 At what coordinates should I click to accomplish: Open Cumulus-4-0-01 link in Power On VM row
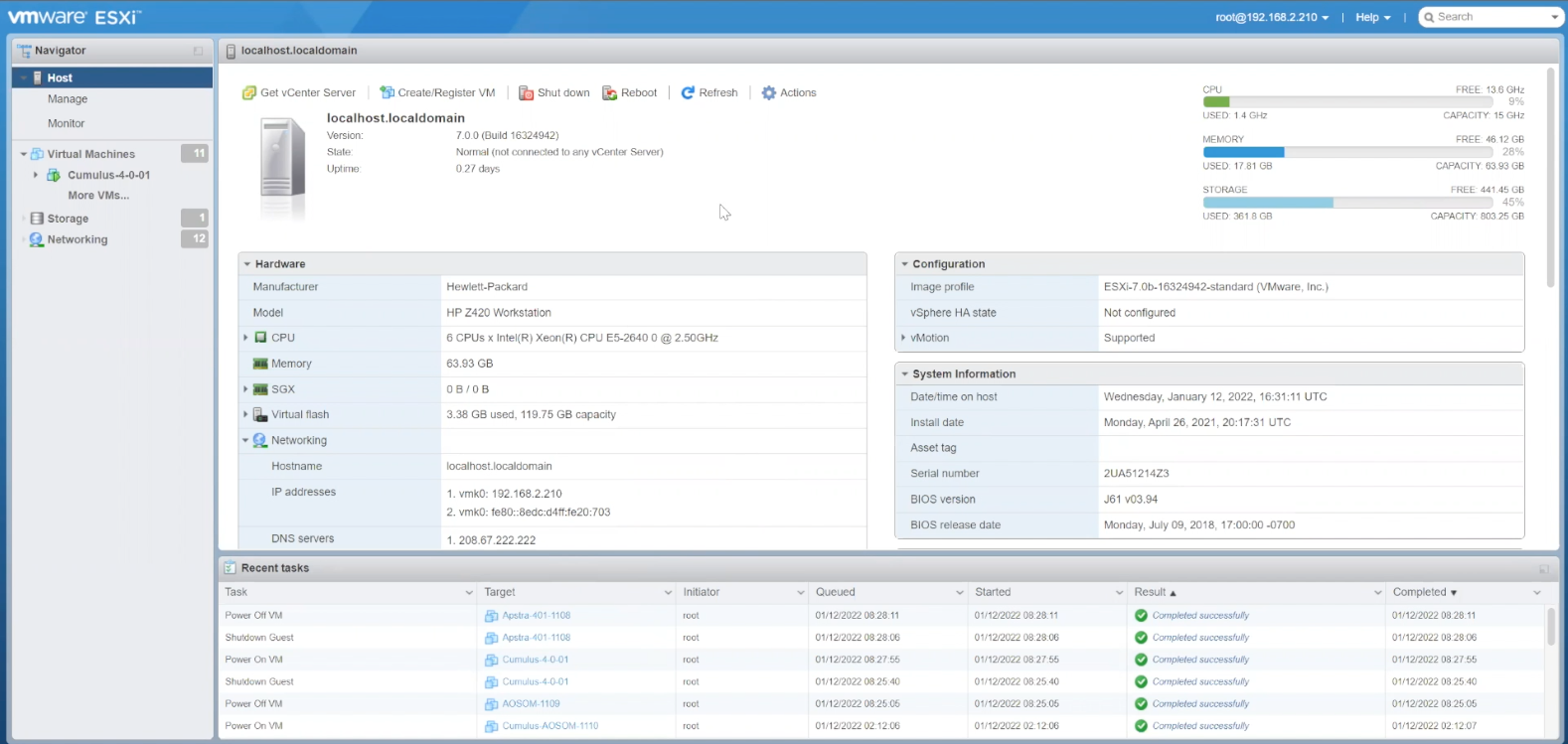pos(536,660)
